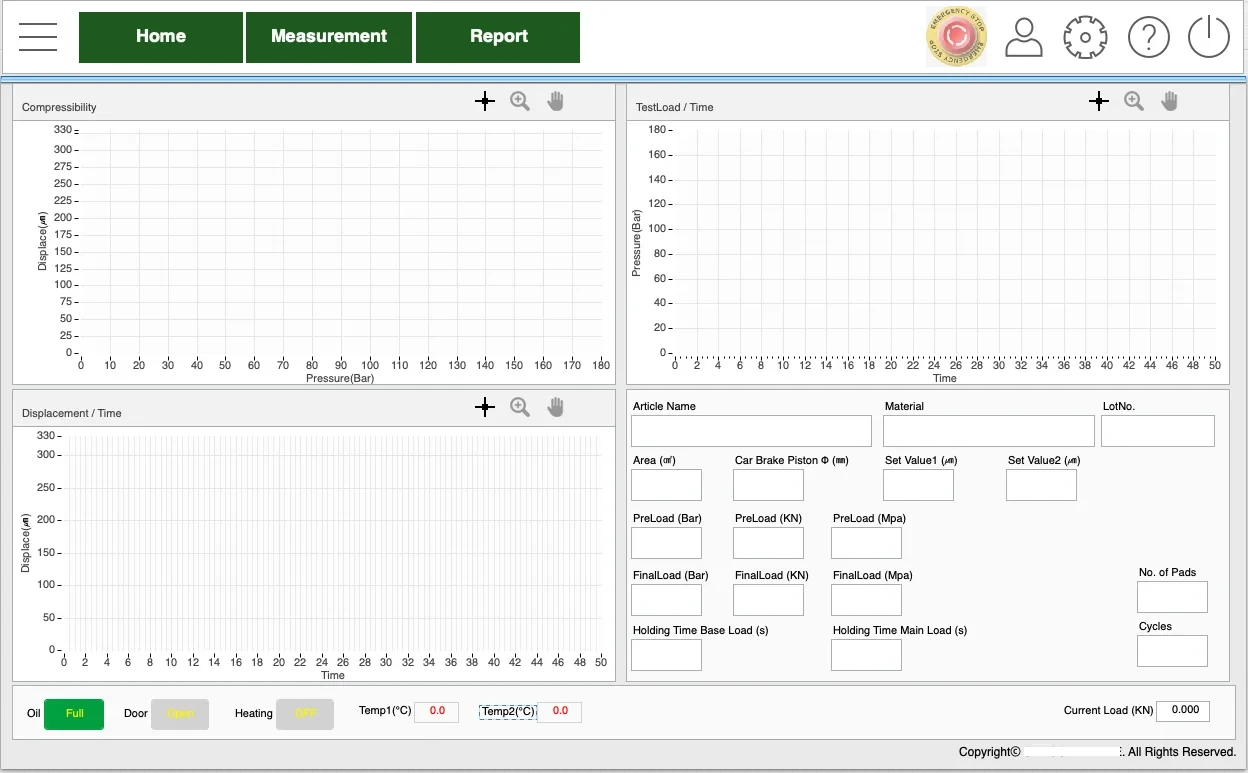Image resolution: width=1248 pixels, height=773 pixels.
Task: Open the Report tab
Action: tap(498, 37)
